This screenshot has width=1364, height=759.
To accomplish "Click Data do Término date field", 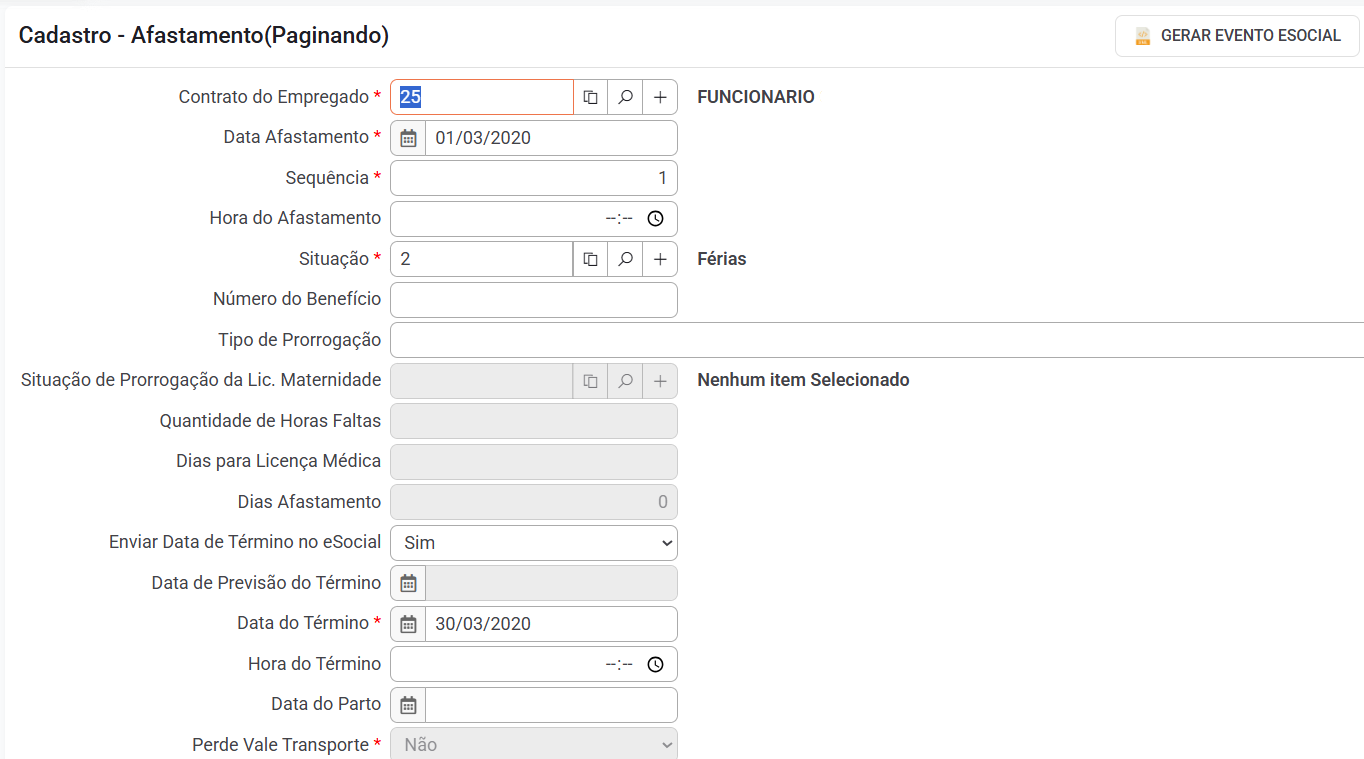I will tap(551, 624).
